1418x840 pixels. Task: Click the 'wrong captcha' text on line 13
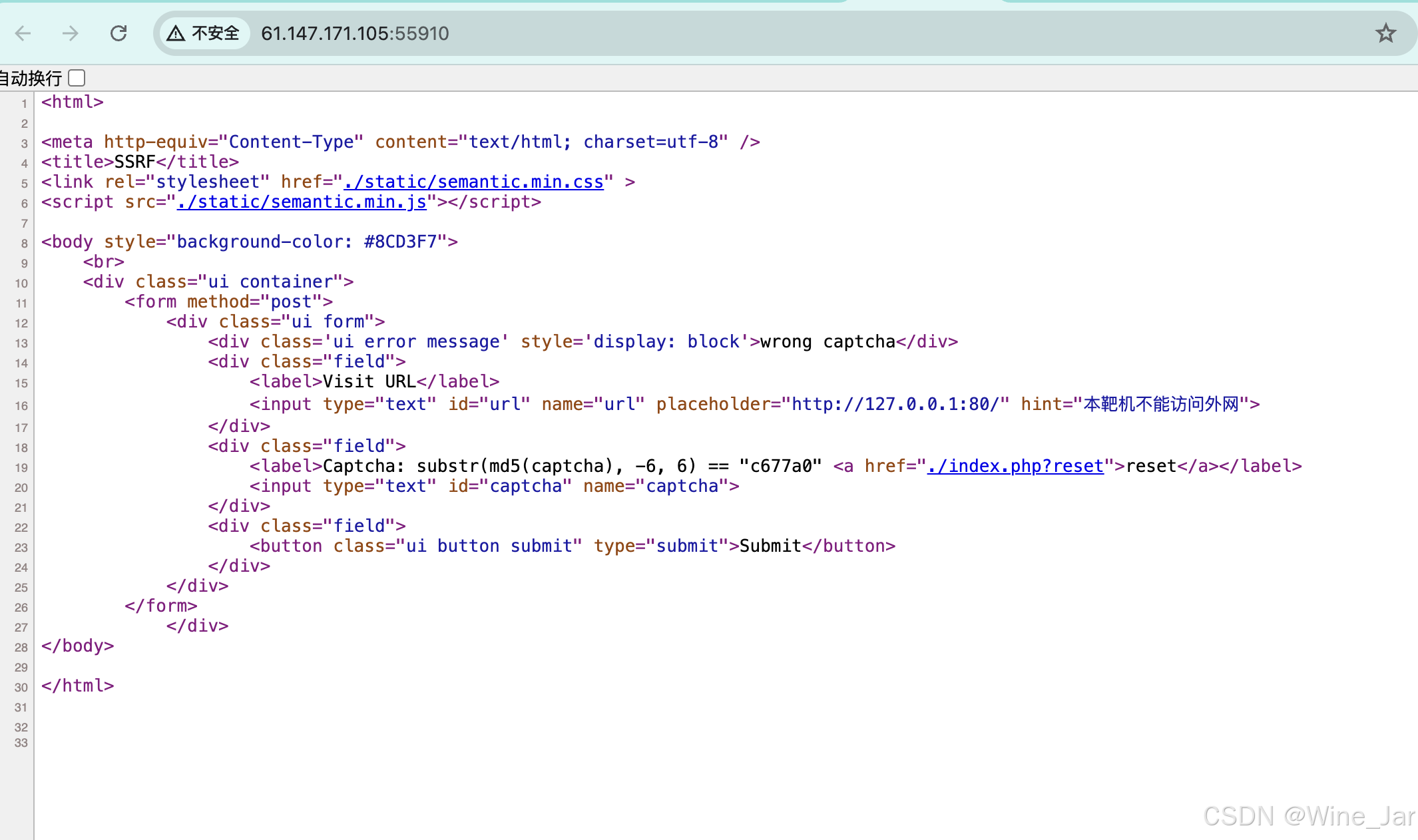827,341
